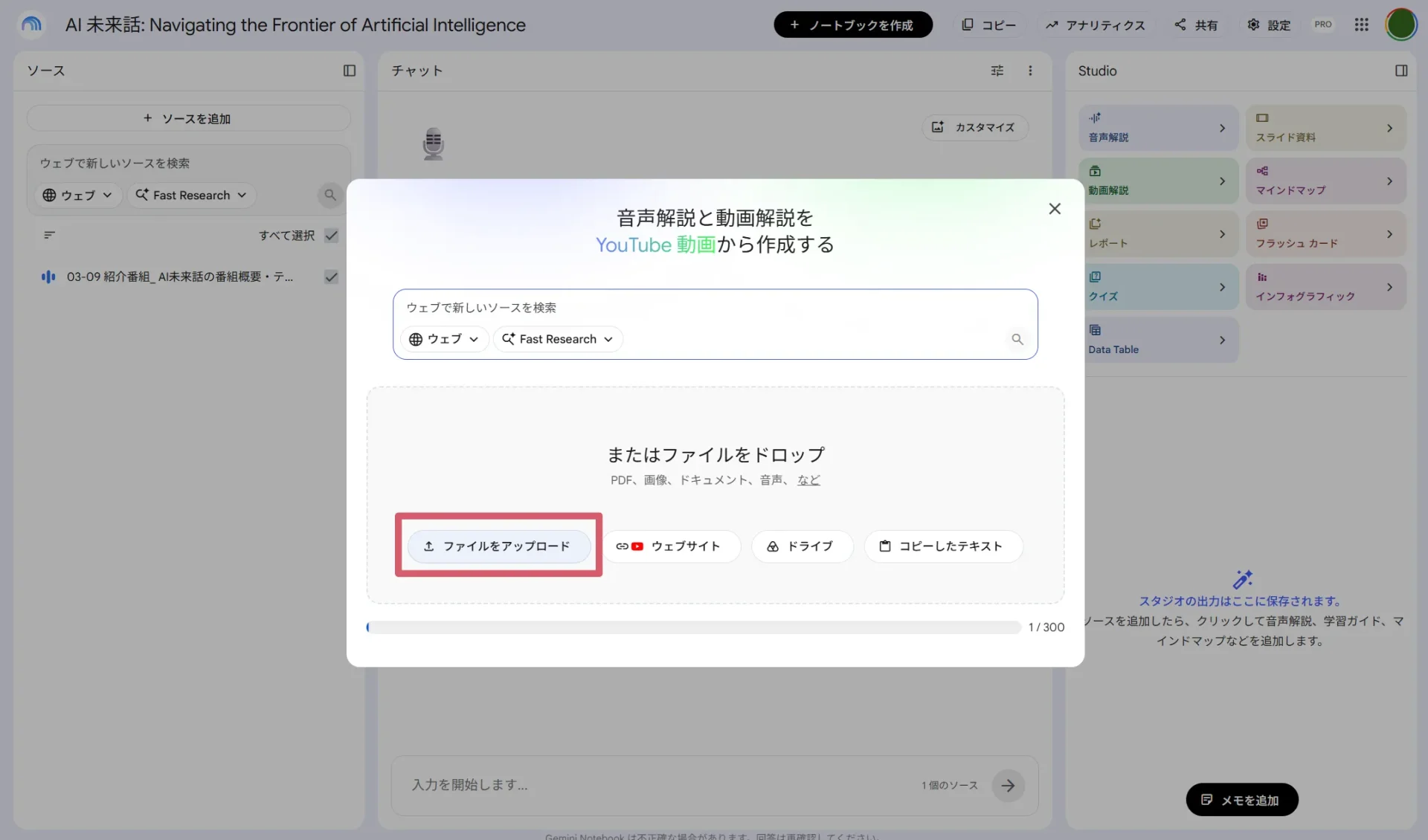Image resolution: width=1428 pixels, height=840 pixels.
Task: Open Quiz in Studio
Action: click(1158, 287)
